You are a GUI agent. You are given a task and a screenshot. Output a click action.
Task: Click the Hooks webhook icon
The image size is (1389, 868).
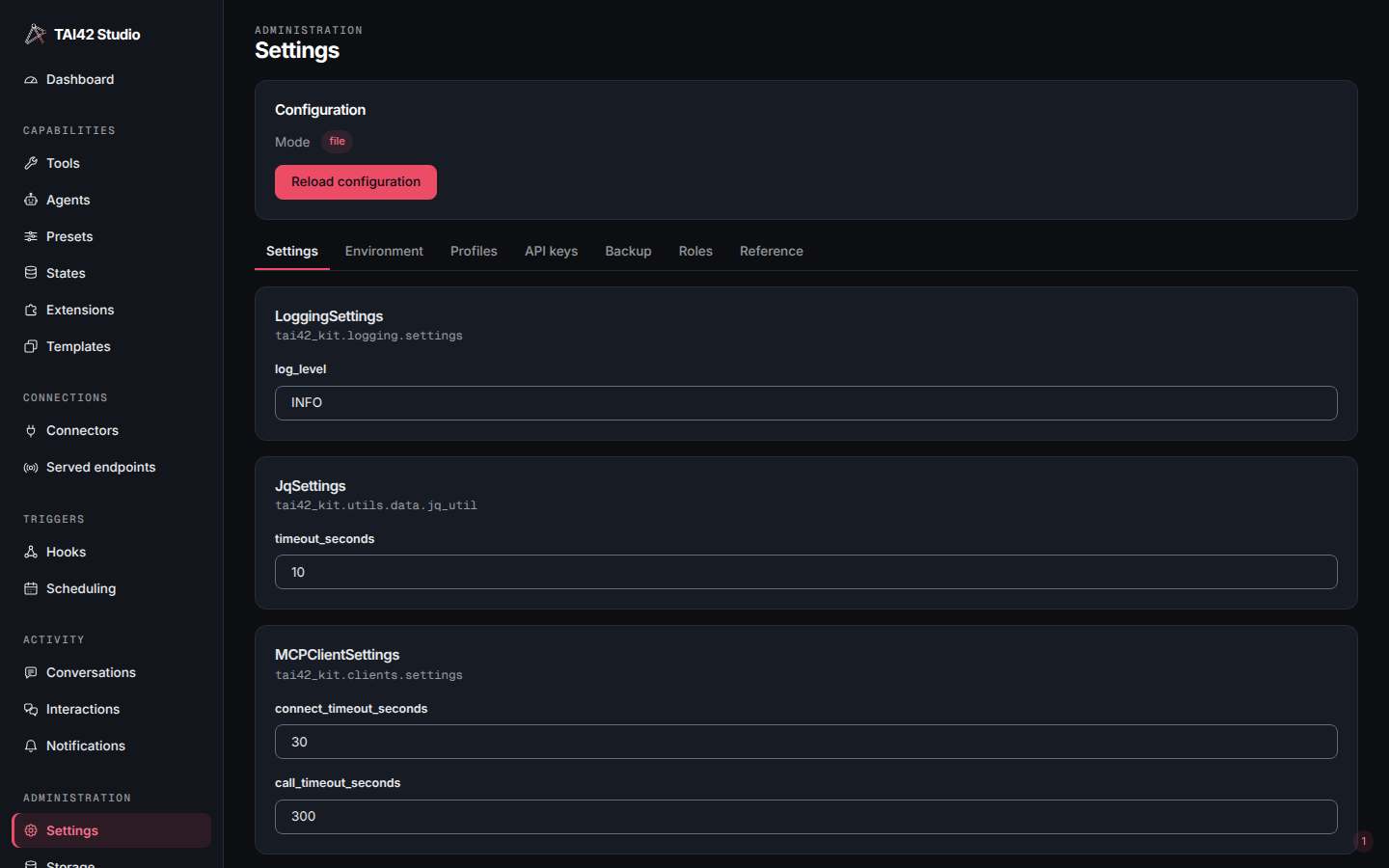[x=31, y=553]
